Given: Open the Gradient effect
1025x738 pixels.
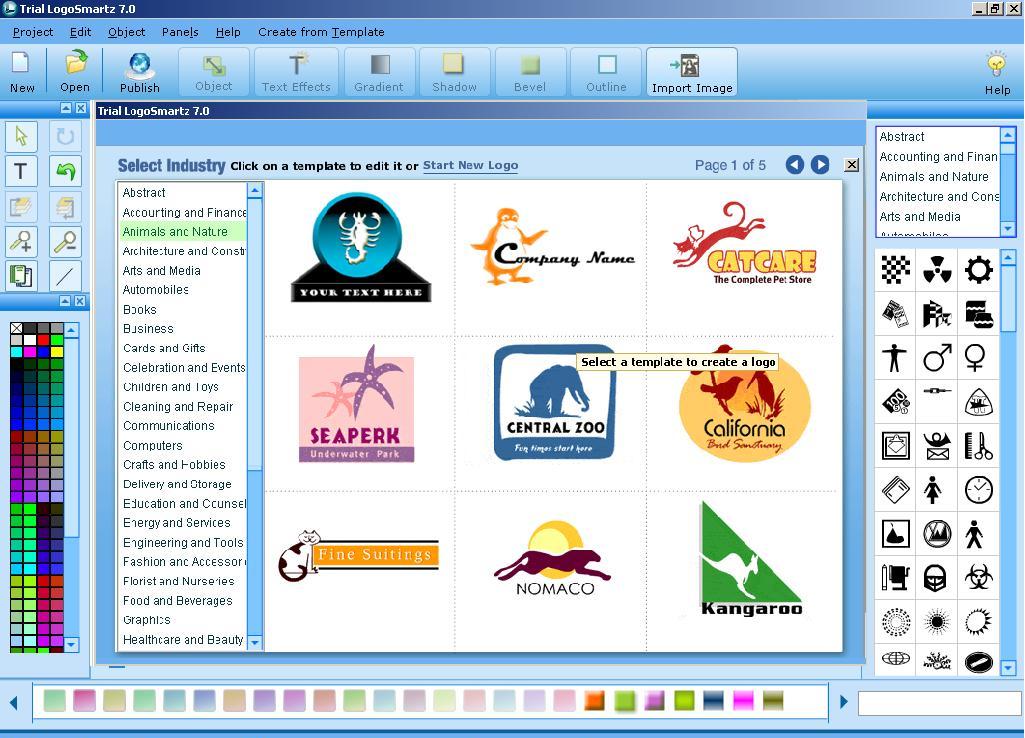Looking at the screenshot, I should [378, 70].
